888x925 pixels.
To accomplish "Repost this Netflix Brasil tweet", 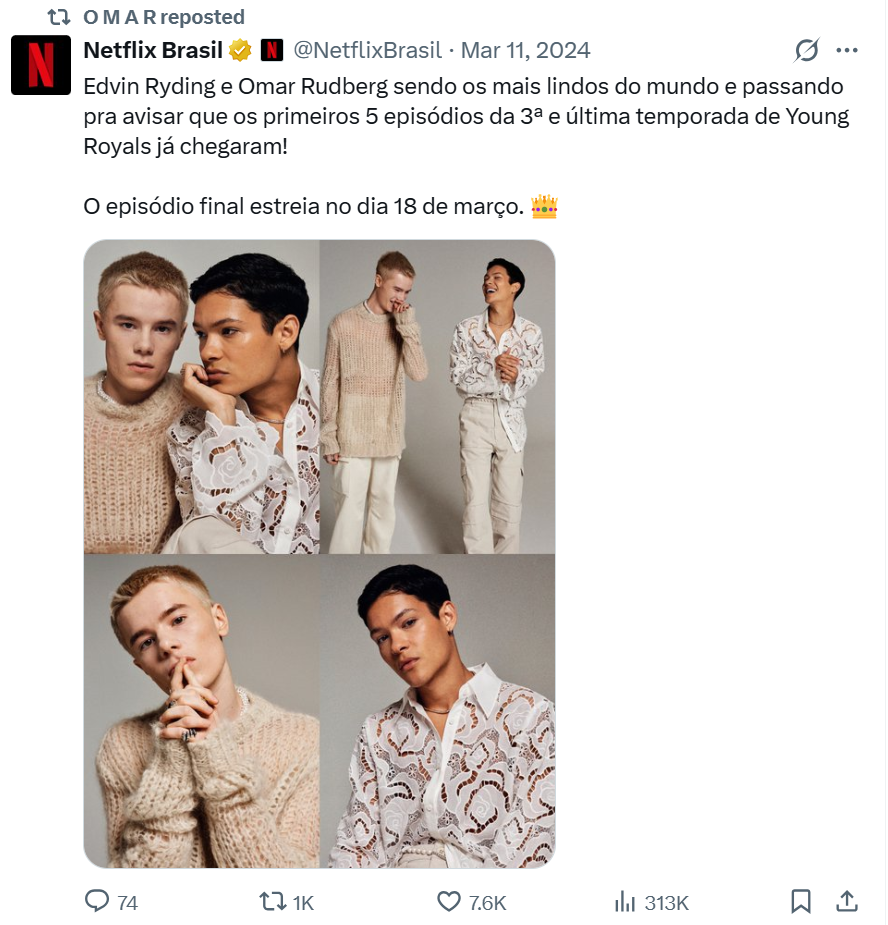I will pyautogui.click(x=272, y=901).
